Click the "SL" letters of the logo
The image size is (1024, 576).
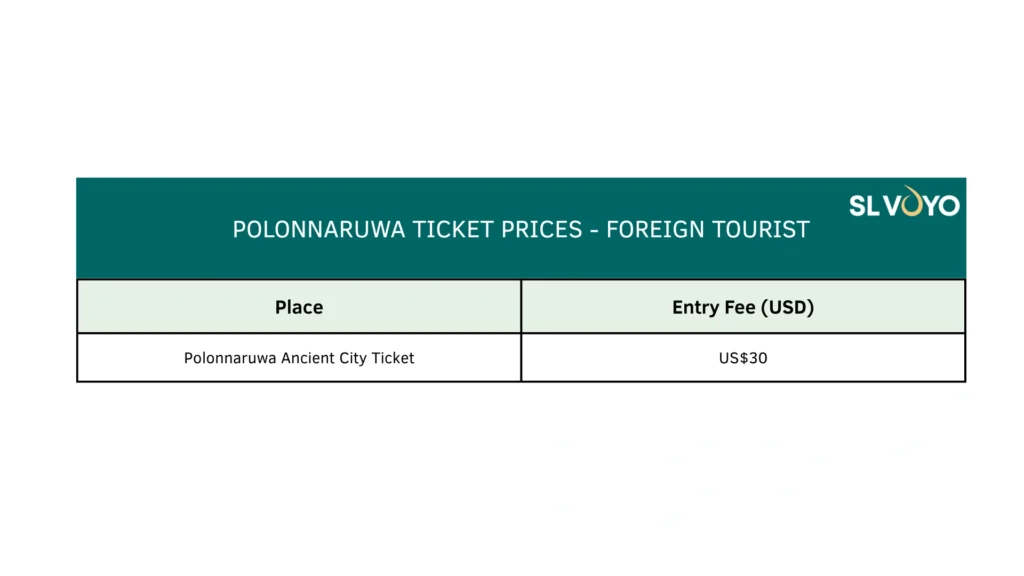coord(863,205)
